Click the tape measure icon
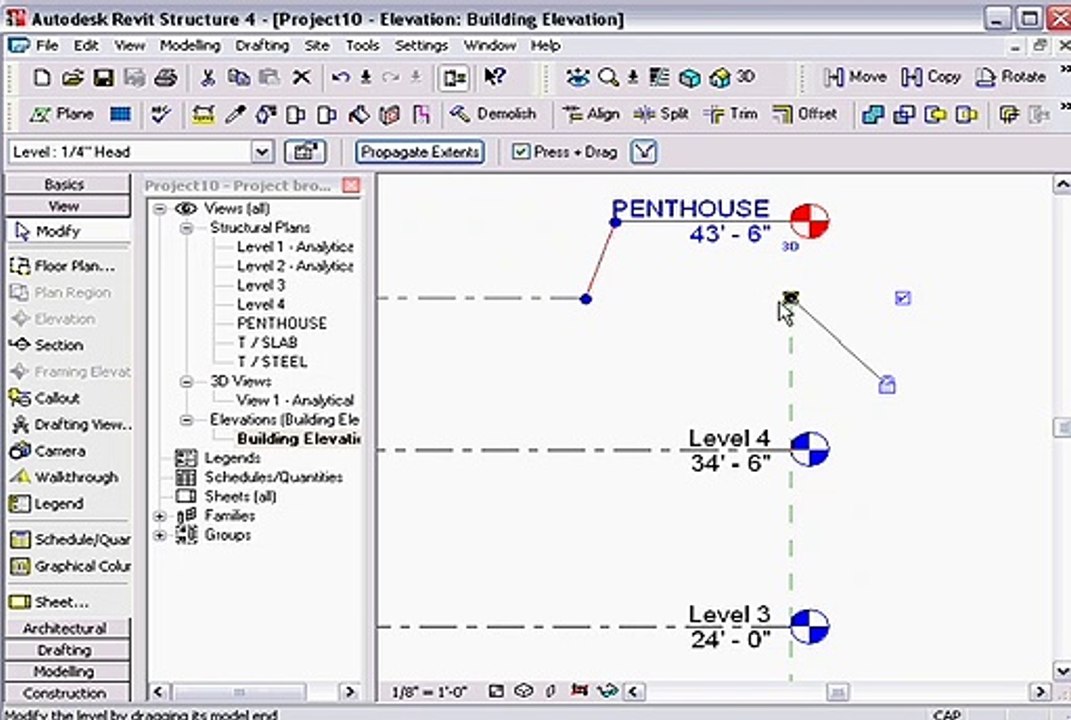 click(x=203, y=114)
